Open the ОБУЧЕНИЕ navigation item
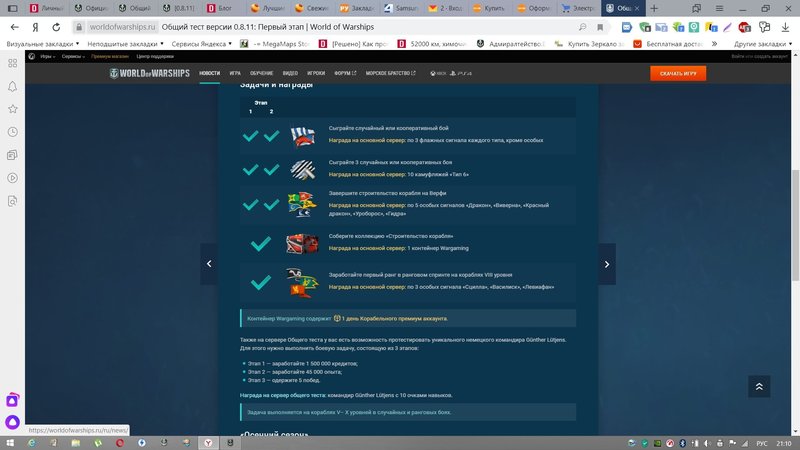 261,73
